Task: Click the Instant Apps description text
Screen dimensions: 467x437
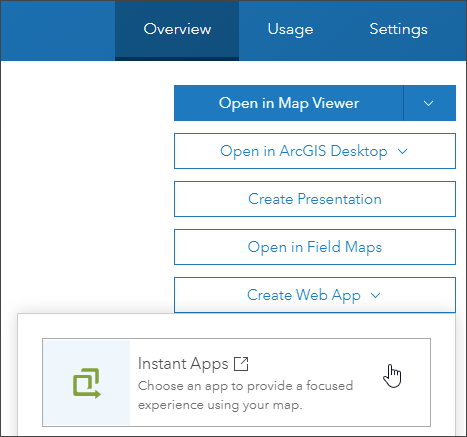Action: pos(245,395)
